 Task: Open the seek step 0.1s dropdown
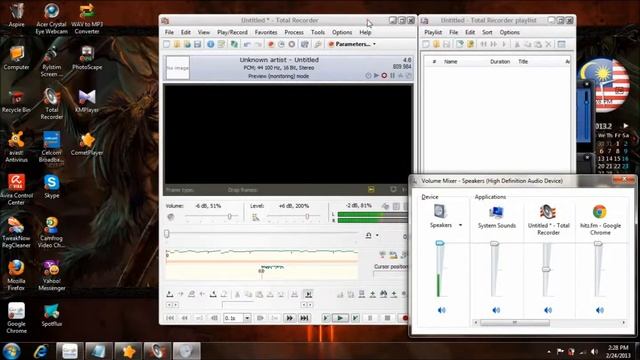click(x=247, y=318)
